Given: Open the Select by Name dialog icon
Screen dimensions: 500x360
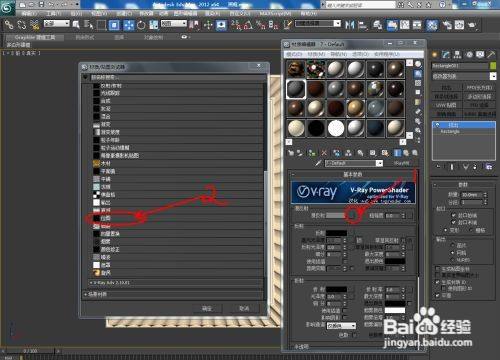Looking at the screenshot, I should (x=89, y=25).
